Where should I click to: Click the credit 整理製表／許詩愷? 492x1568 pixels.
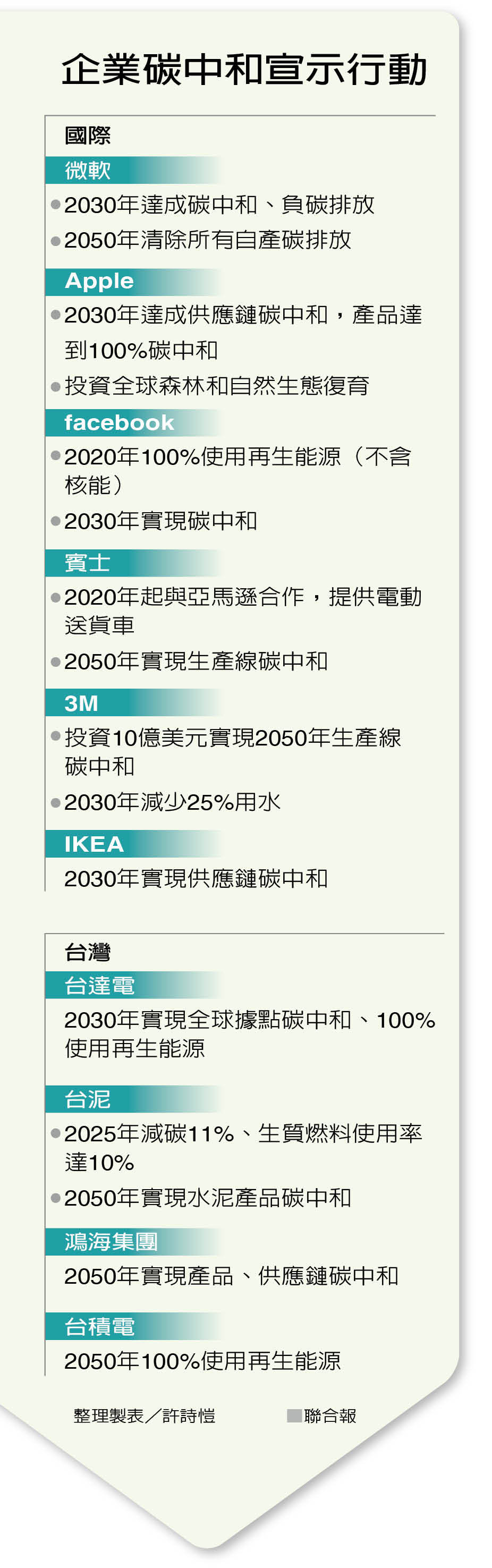145,1416
